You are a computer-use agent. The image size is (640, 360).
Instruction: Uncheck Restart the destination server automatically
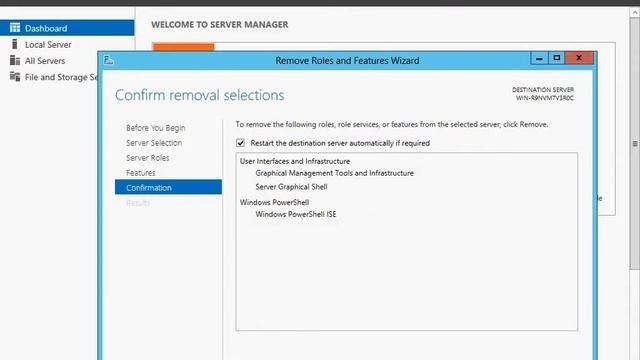pyautogui.click(x=240, y=143)
